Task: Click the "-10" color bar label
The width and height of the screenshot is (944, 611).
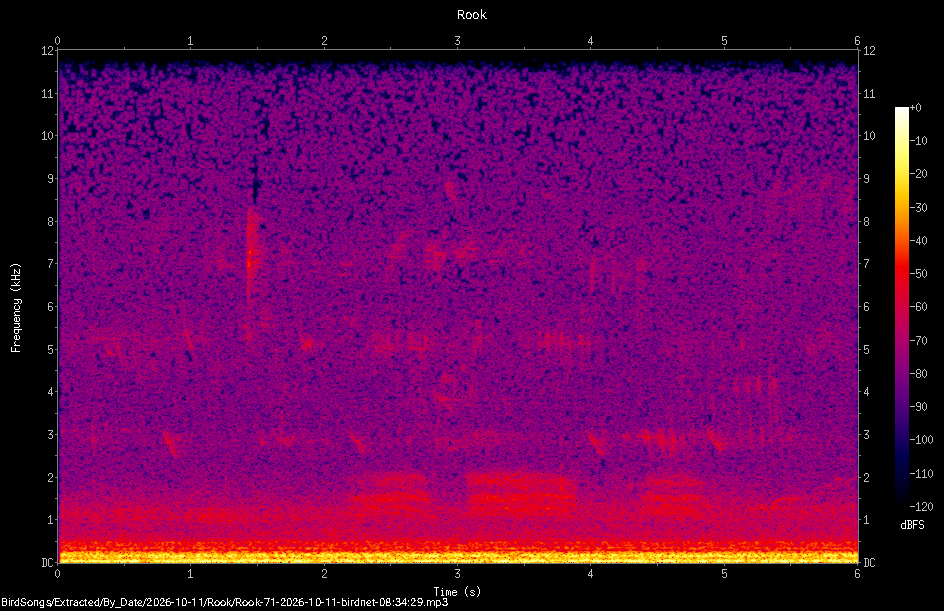Action: pos(918,141)
